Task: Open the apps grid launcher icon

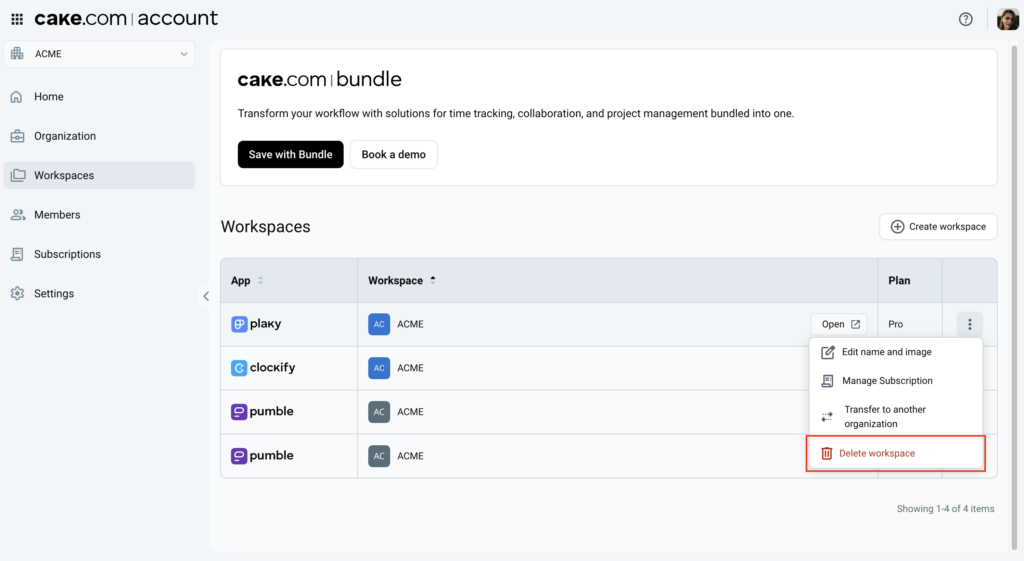Action: tap(17, 19)
